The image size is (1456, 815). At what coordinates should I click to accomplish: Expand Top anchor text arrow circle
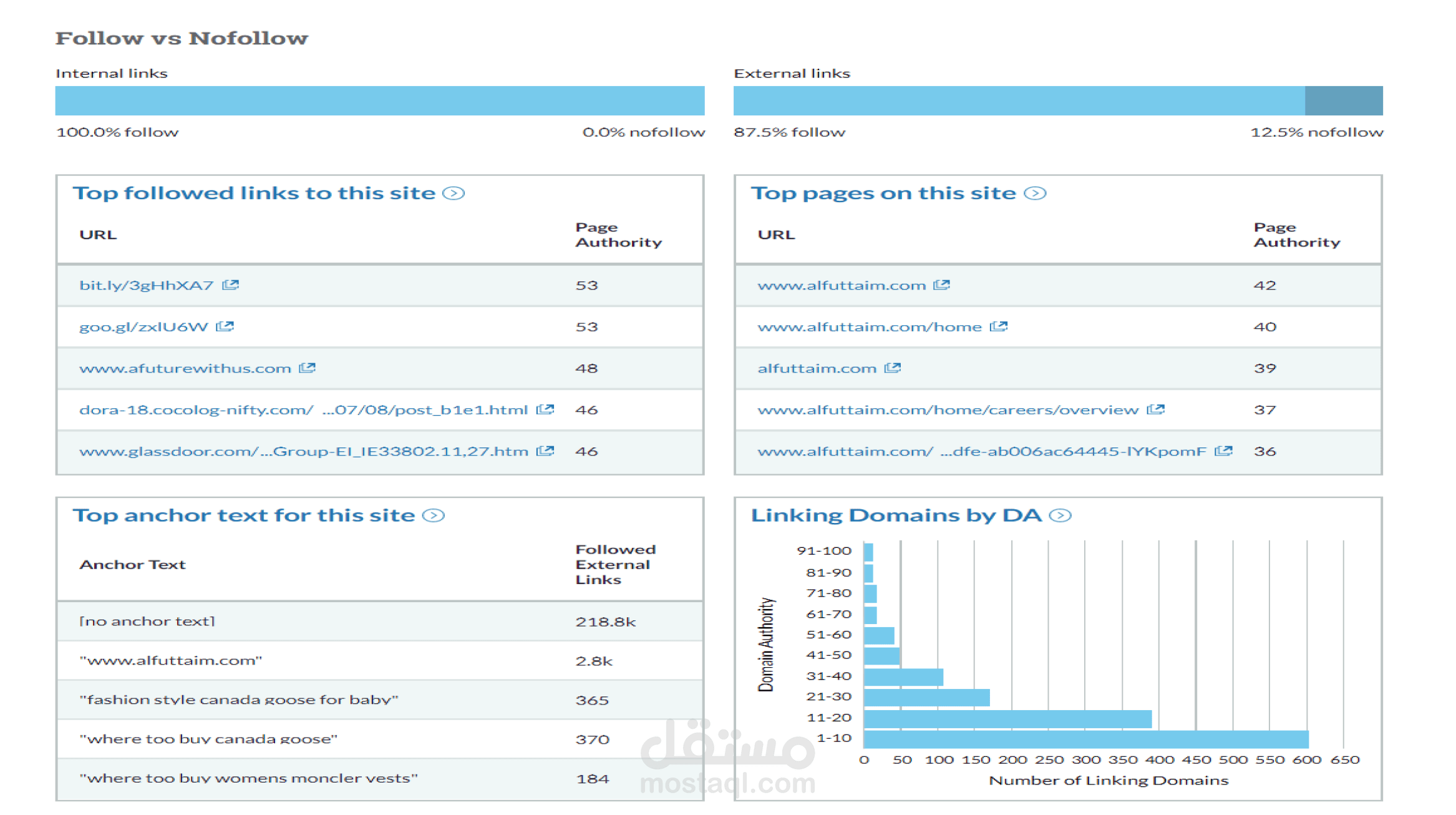tap(434, 515)
